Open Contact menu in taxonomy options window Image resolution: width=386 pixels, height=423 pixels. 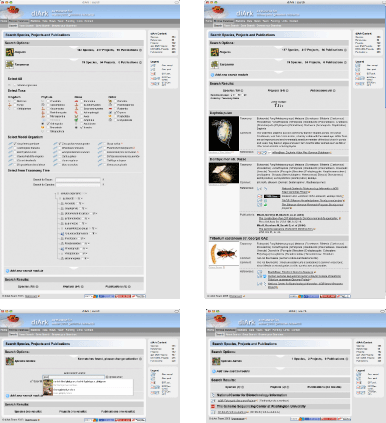tap(89, 21)
